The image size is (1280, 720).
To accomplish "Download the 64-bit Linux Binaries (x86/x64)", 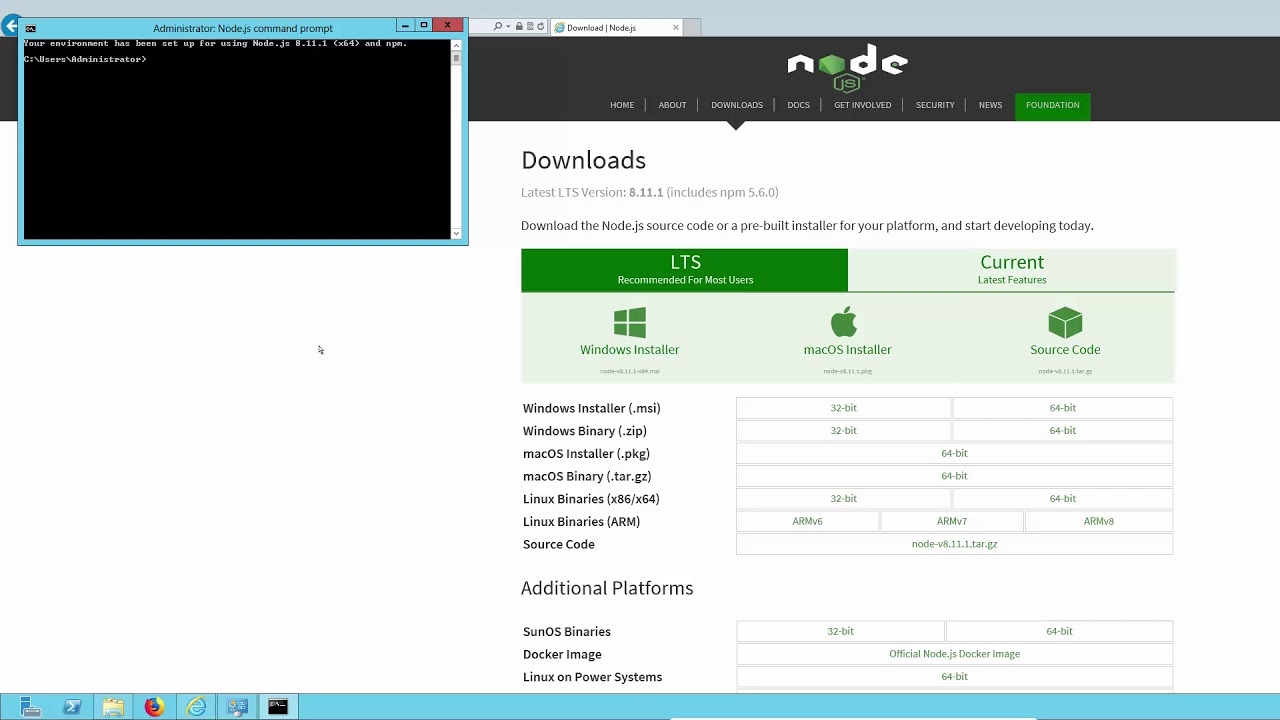I will tap(1062, 499).
